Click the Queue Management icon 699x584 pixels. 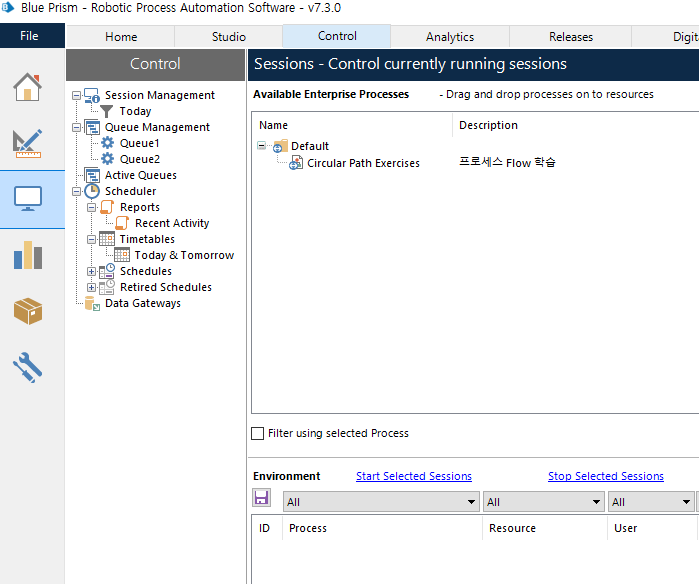pyautogui.click(x=92, y=127)
